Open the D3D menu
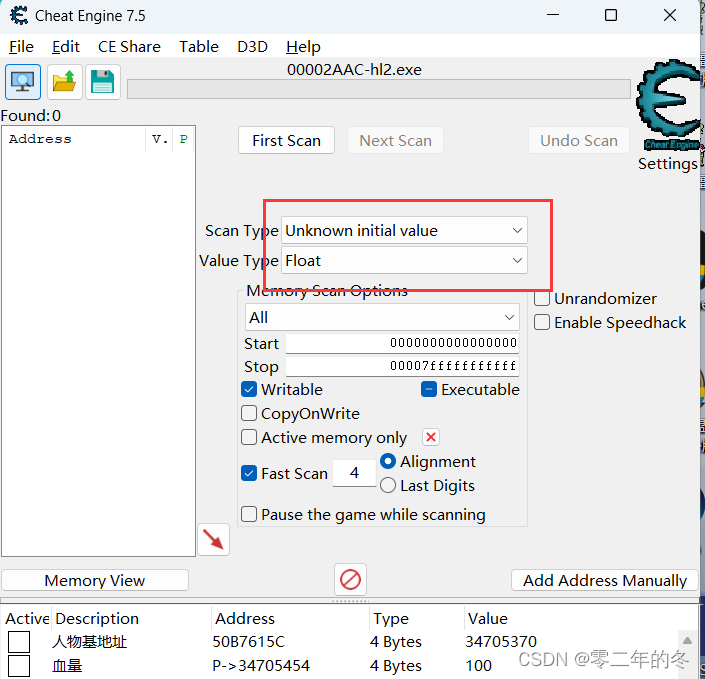The image size is (705, 679). tap(252, 47)
